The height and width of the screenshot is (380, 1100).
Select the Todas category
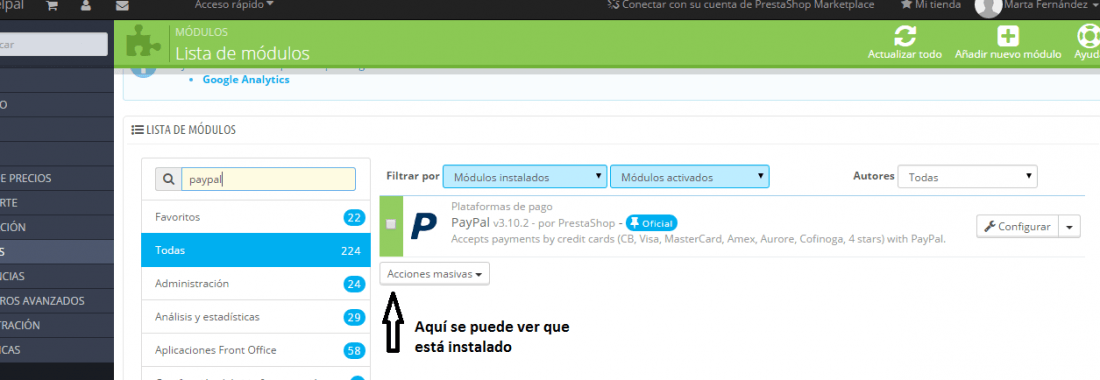tap(255, 250)
